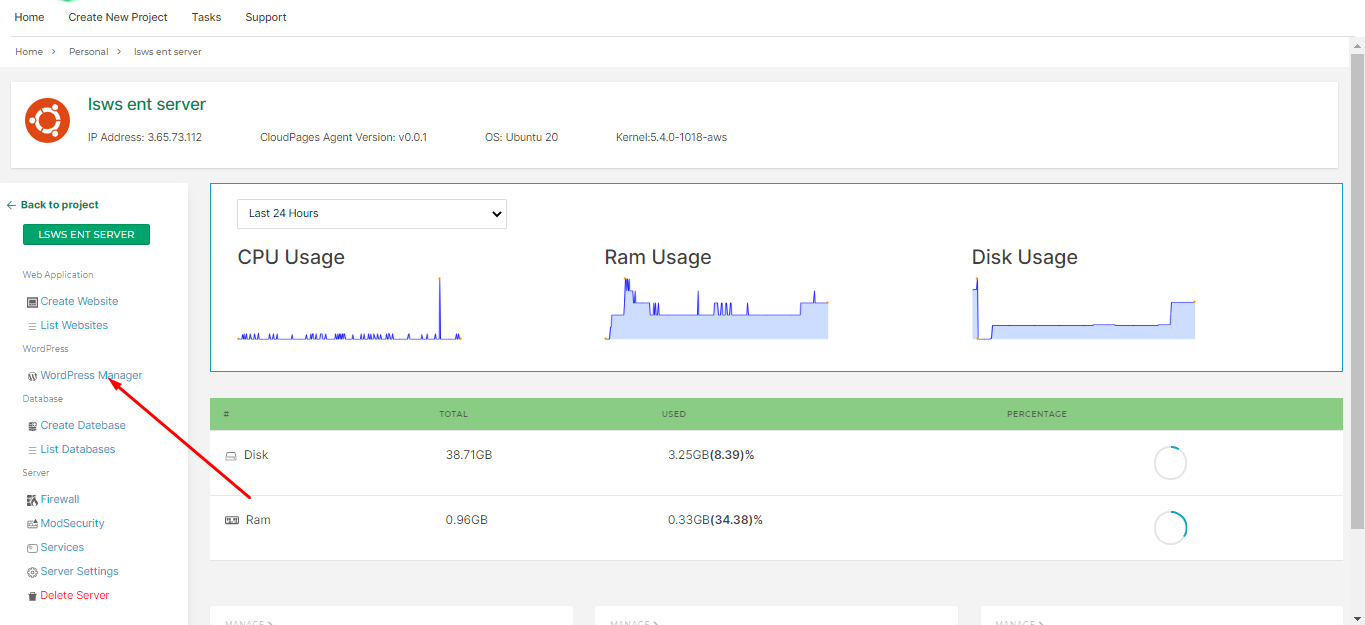Click the Disk usage percentage circle
Screen dimensions: 1365x625
(x=1170, y=462)
